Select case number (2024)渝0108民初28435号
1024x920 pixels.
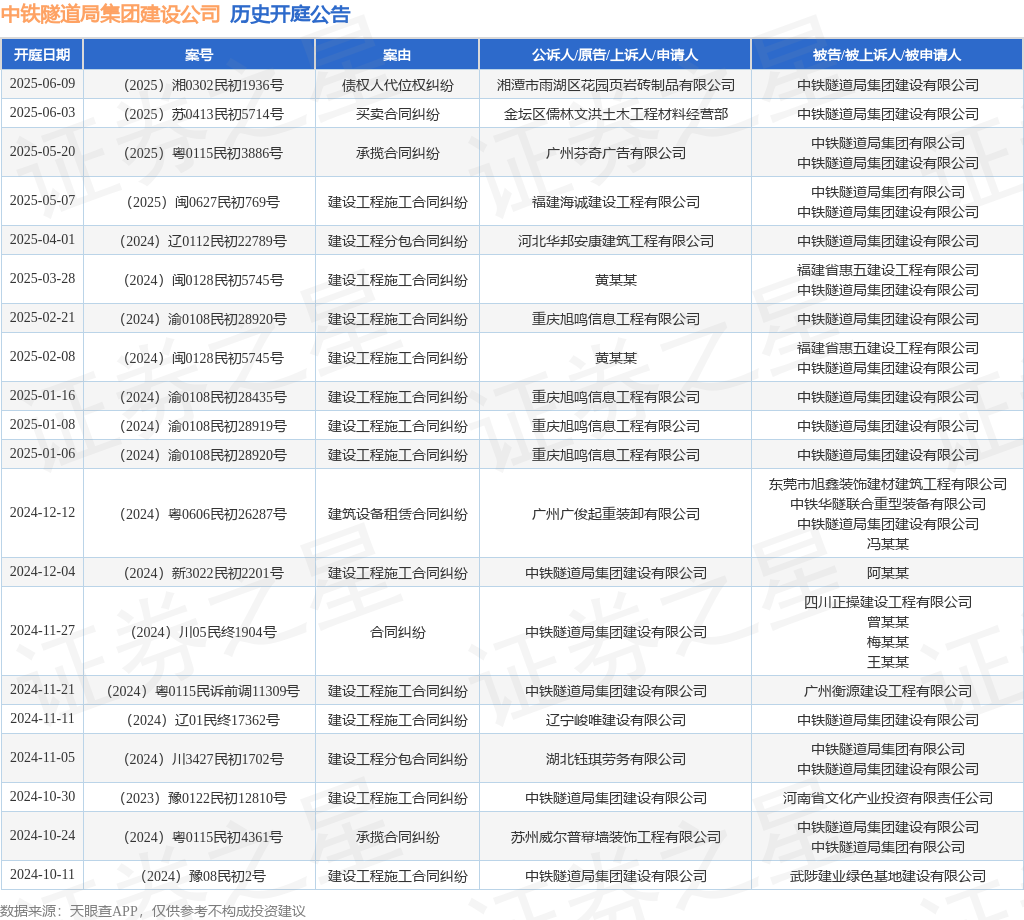(202, 398)
